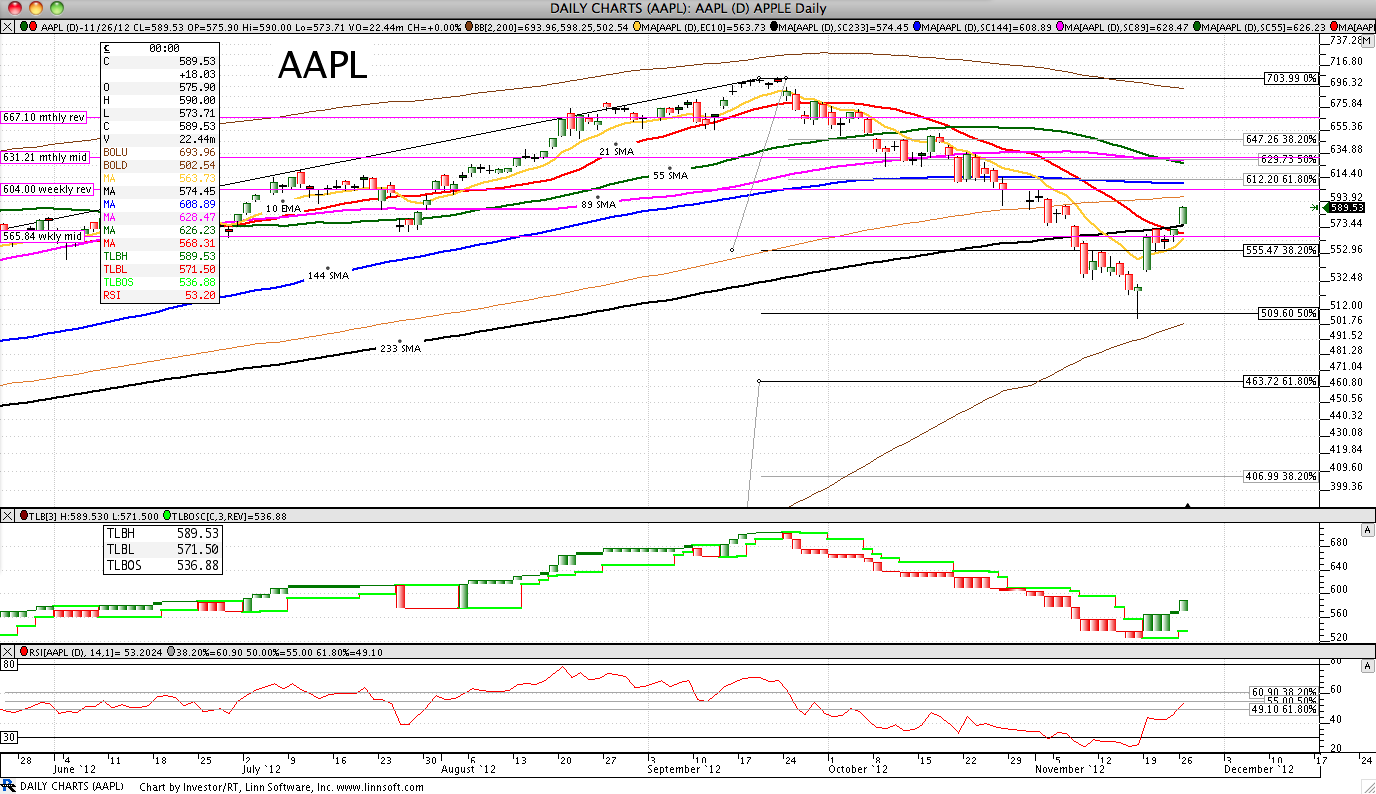This screenshot has width=1376, height=794.
Task: Click the 144 SMA annotation on chart
Action: (x=327, y=275)
